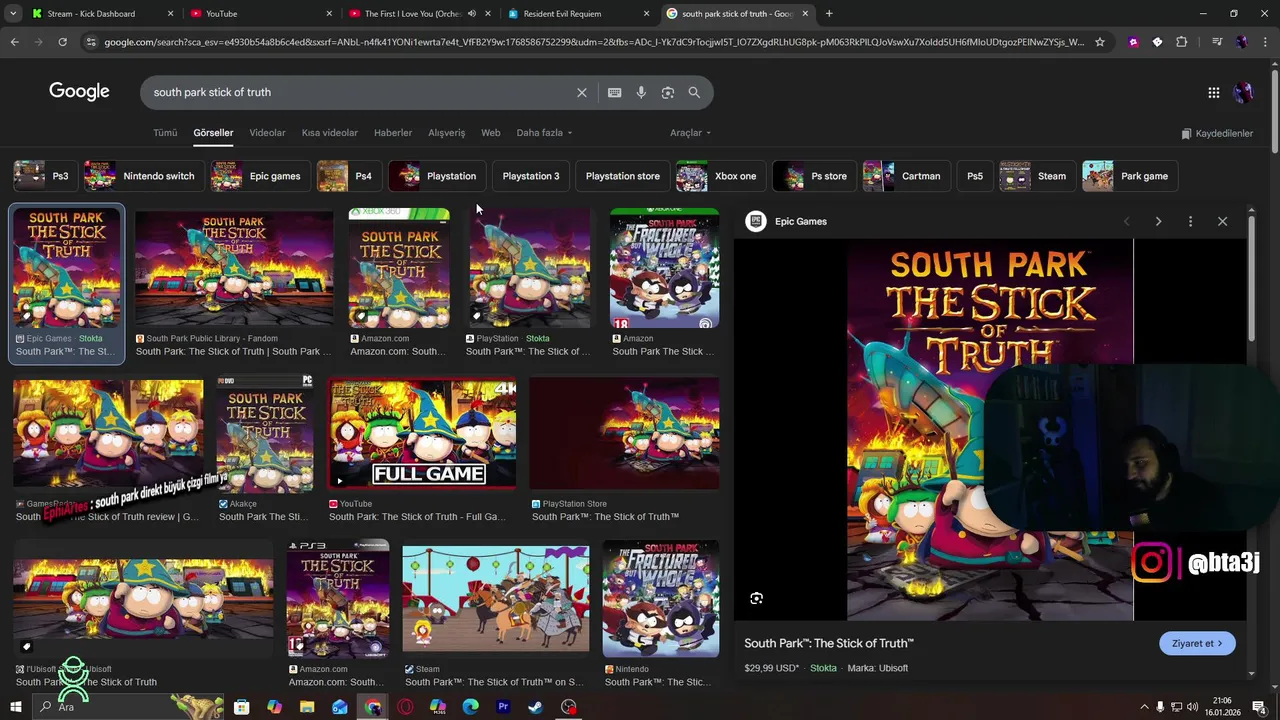The width and height of the screenshot is (1280, 720).
Task: Start voice search with the microphone icon
Action: [x=641, y=92]
